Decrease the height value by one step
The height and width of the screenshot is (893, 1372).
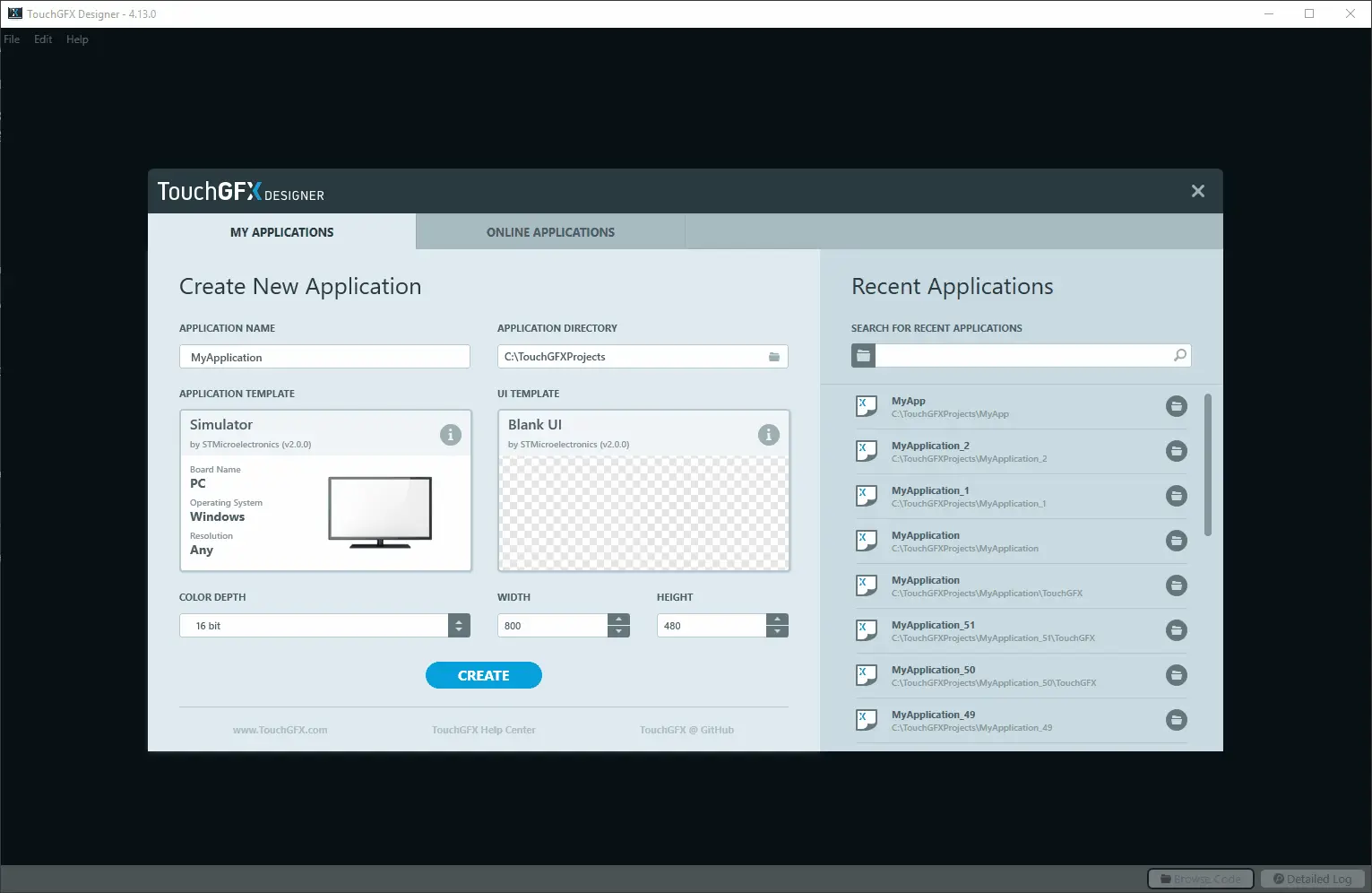pos(778,631)
